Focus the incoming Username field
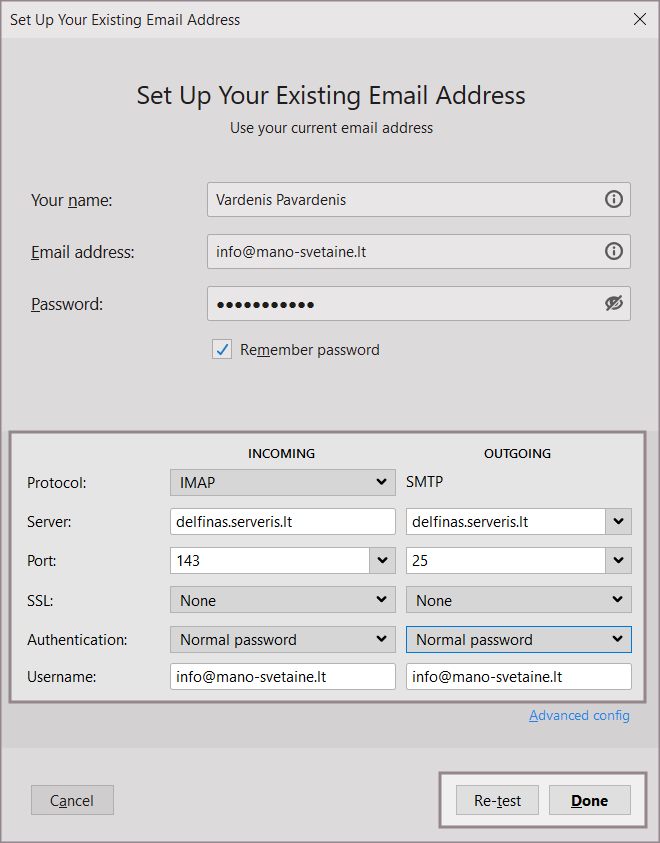Screen dimensions: 660x843 (x=282, y=677)
